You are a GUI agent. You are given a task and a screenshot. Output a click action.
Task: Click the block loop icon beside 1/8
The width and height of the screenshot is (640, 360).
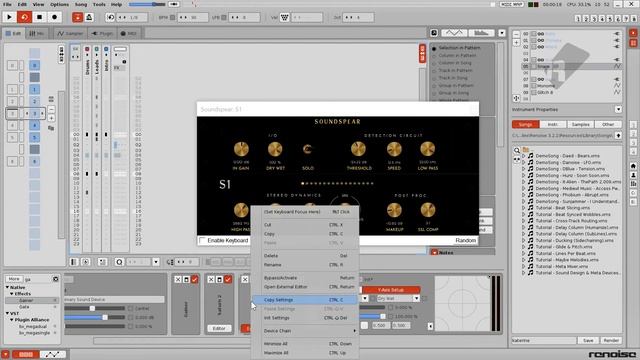(x=110, y=18)
